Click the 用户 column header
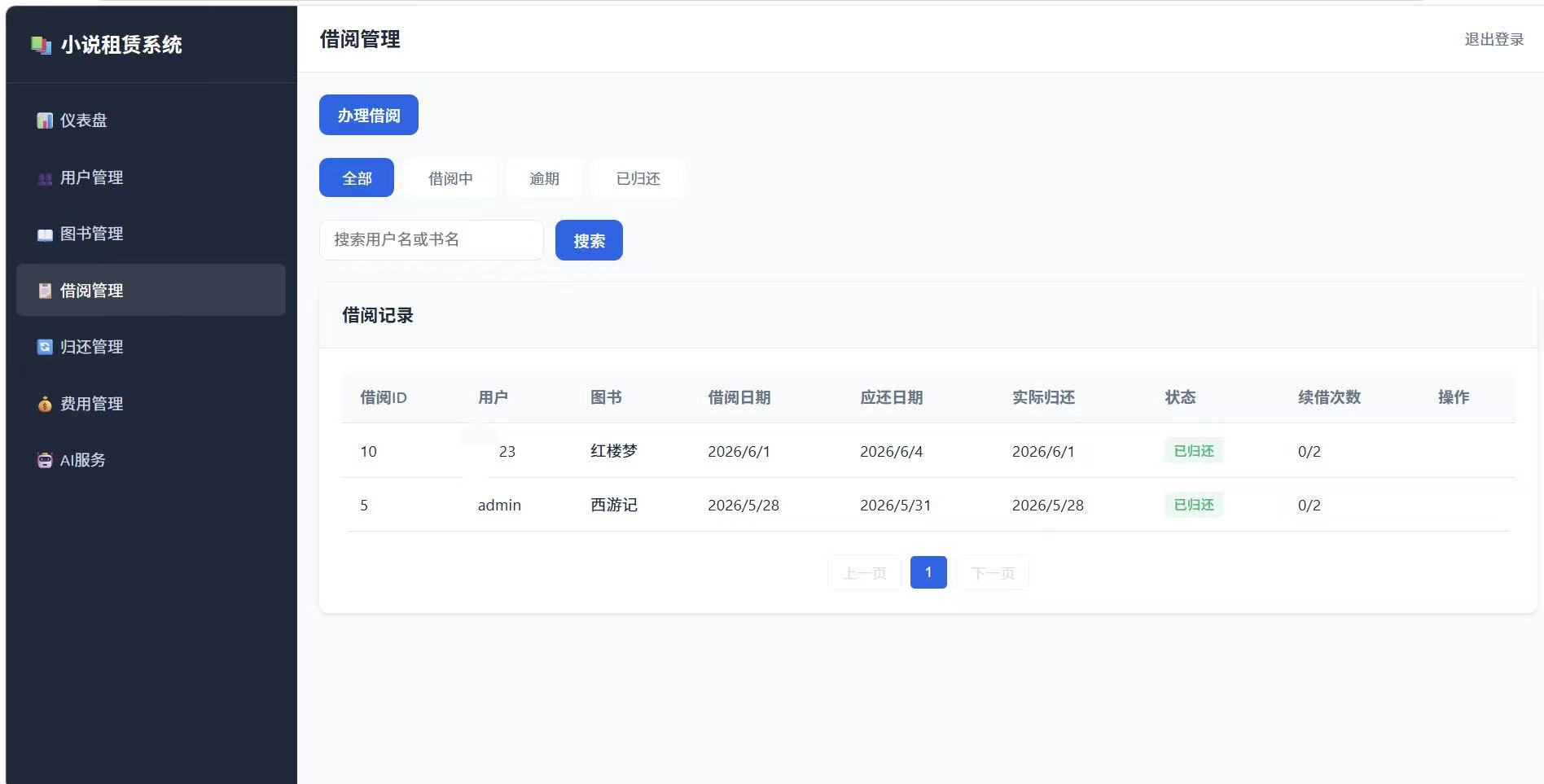Image resolution: width=1544 pixels, height=784 pixels. click(493, 397)
